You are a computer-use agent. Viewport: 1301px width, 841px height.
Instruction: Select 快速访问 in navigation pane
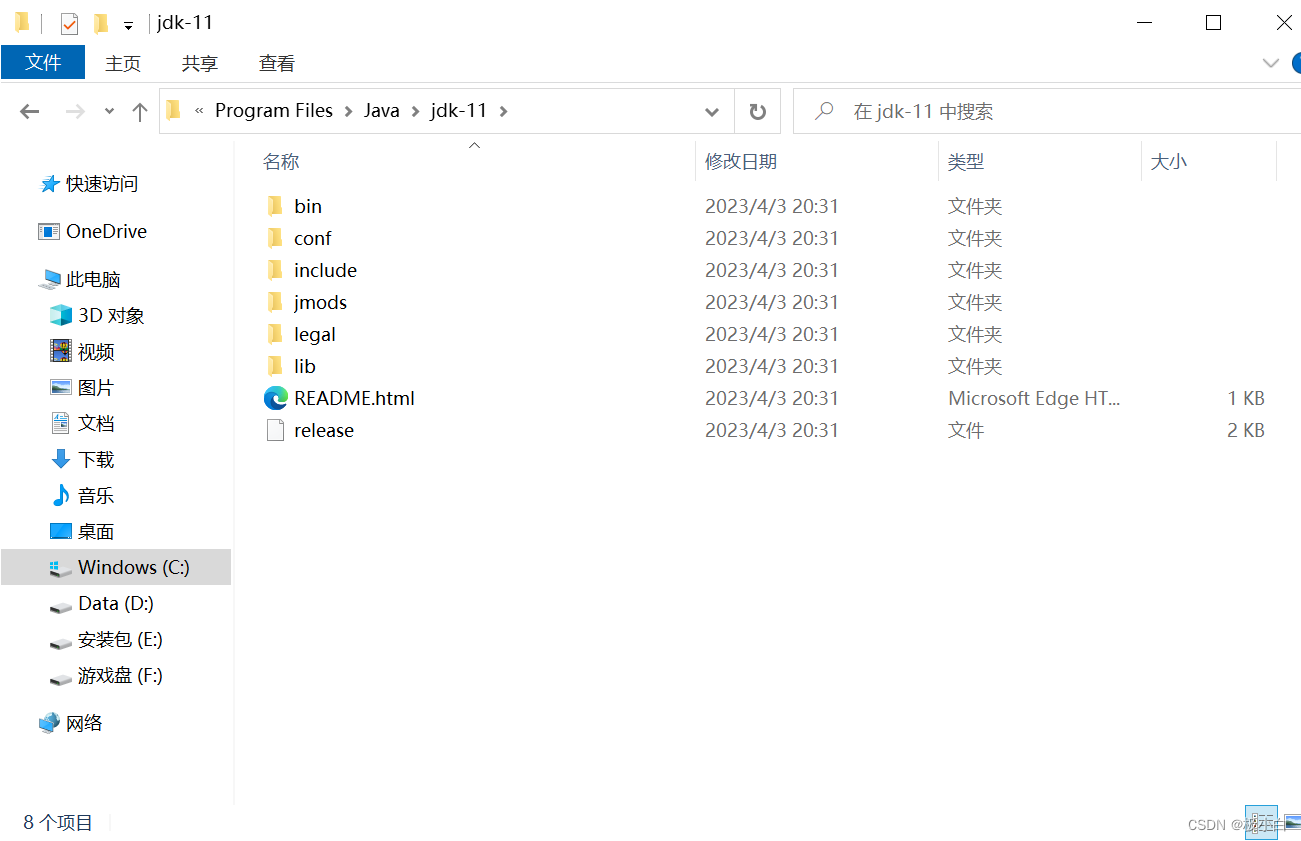click(102, 184)
